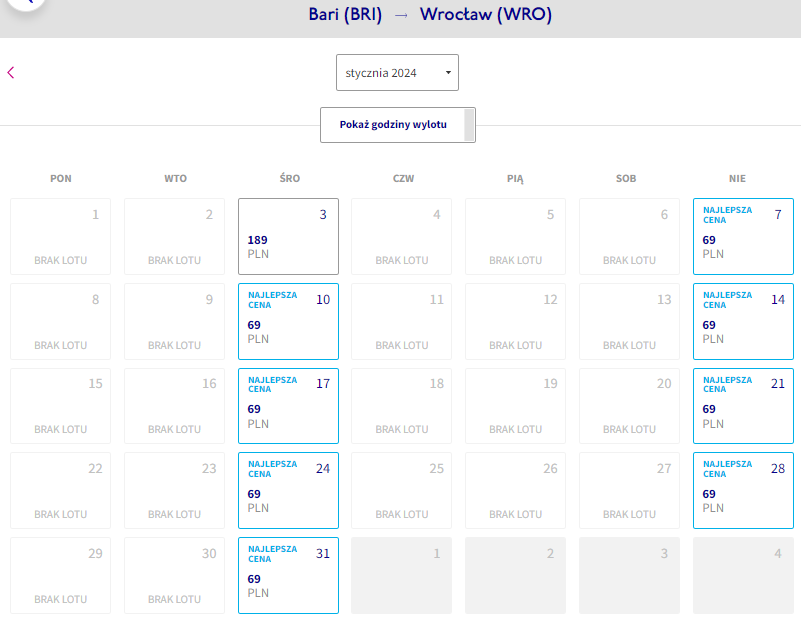Choose January 10 at 69 PLN
This screenshot has height=618, width=801.
click(x=288, y=321)
